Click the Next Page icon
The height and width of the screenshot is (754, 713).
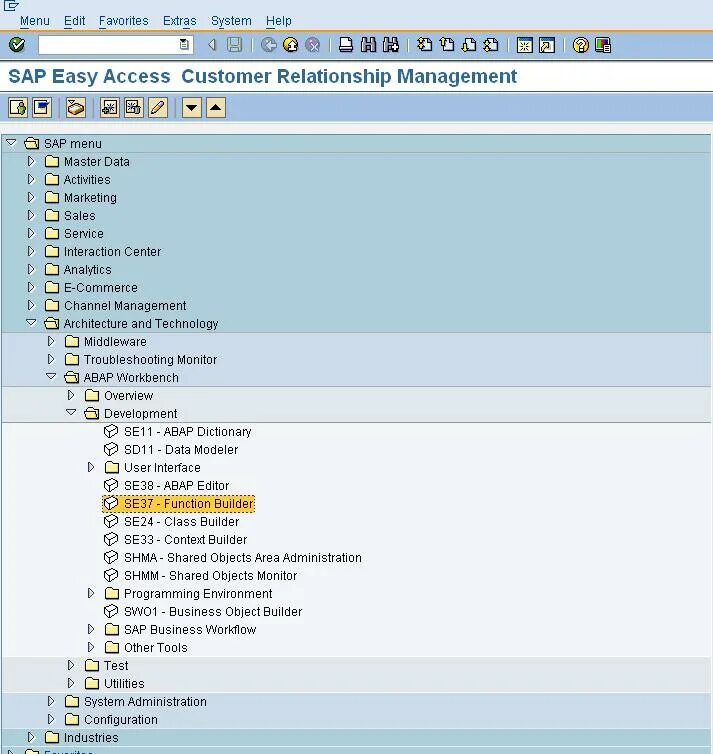[469, 45]
